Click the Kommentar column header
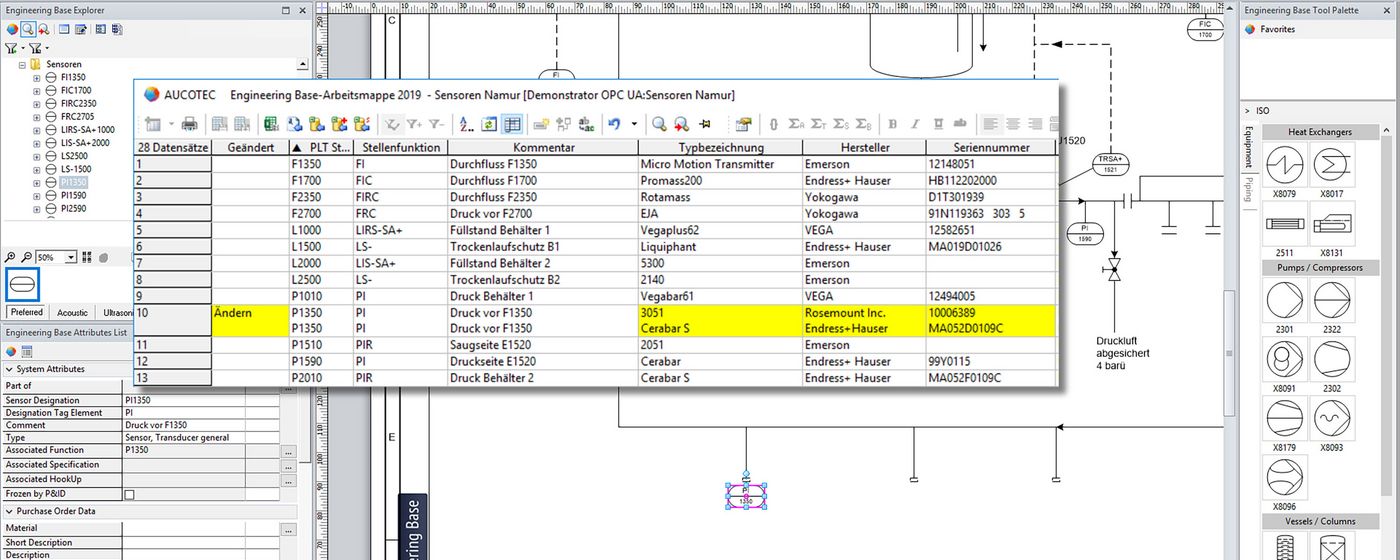1400x560 pixels. pos(542,147)
